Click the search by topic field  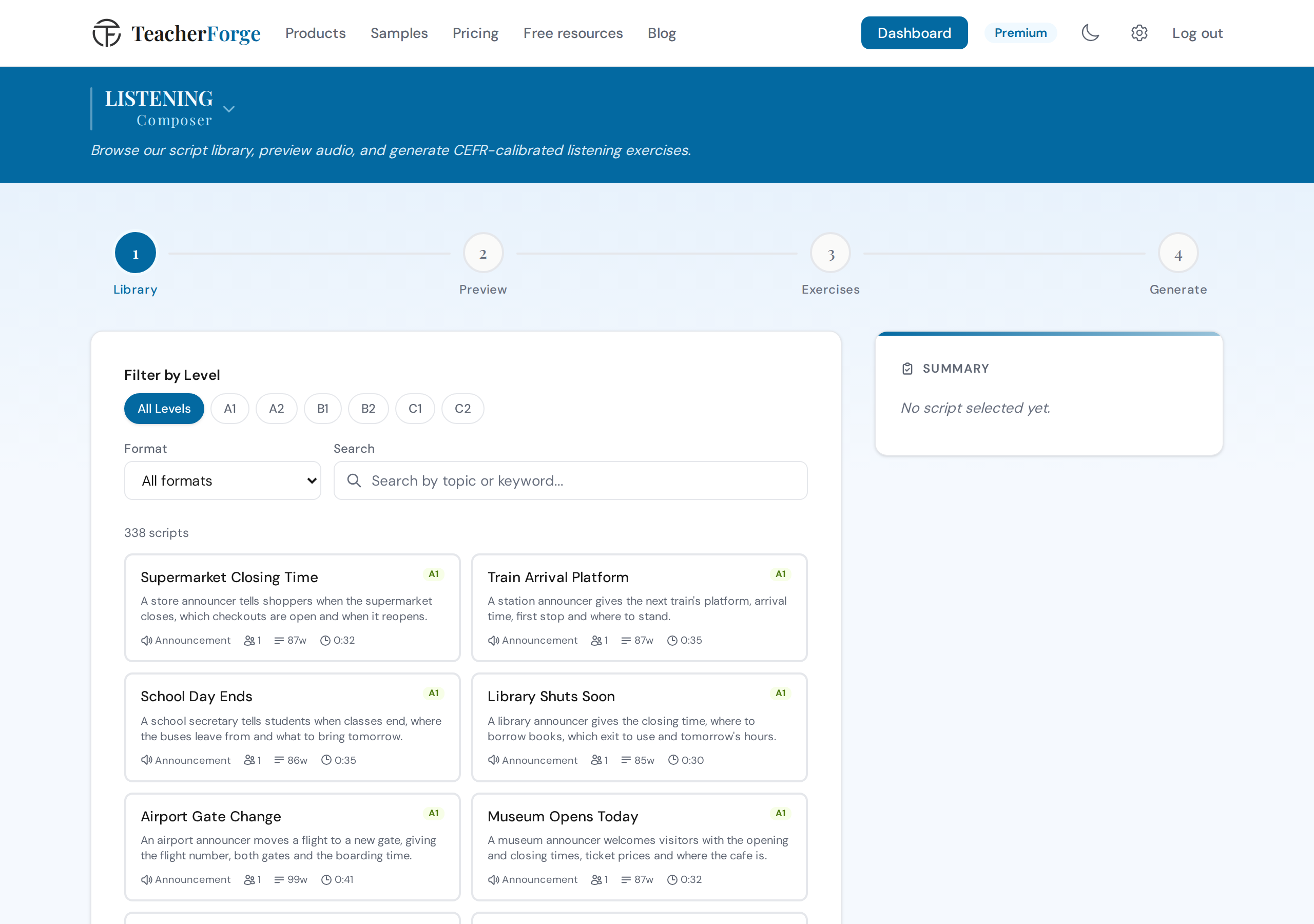click(x=571, y=480)
